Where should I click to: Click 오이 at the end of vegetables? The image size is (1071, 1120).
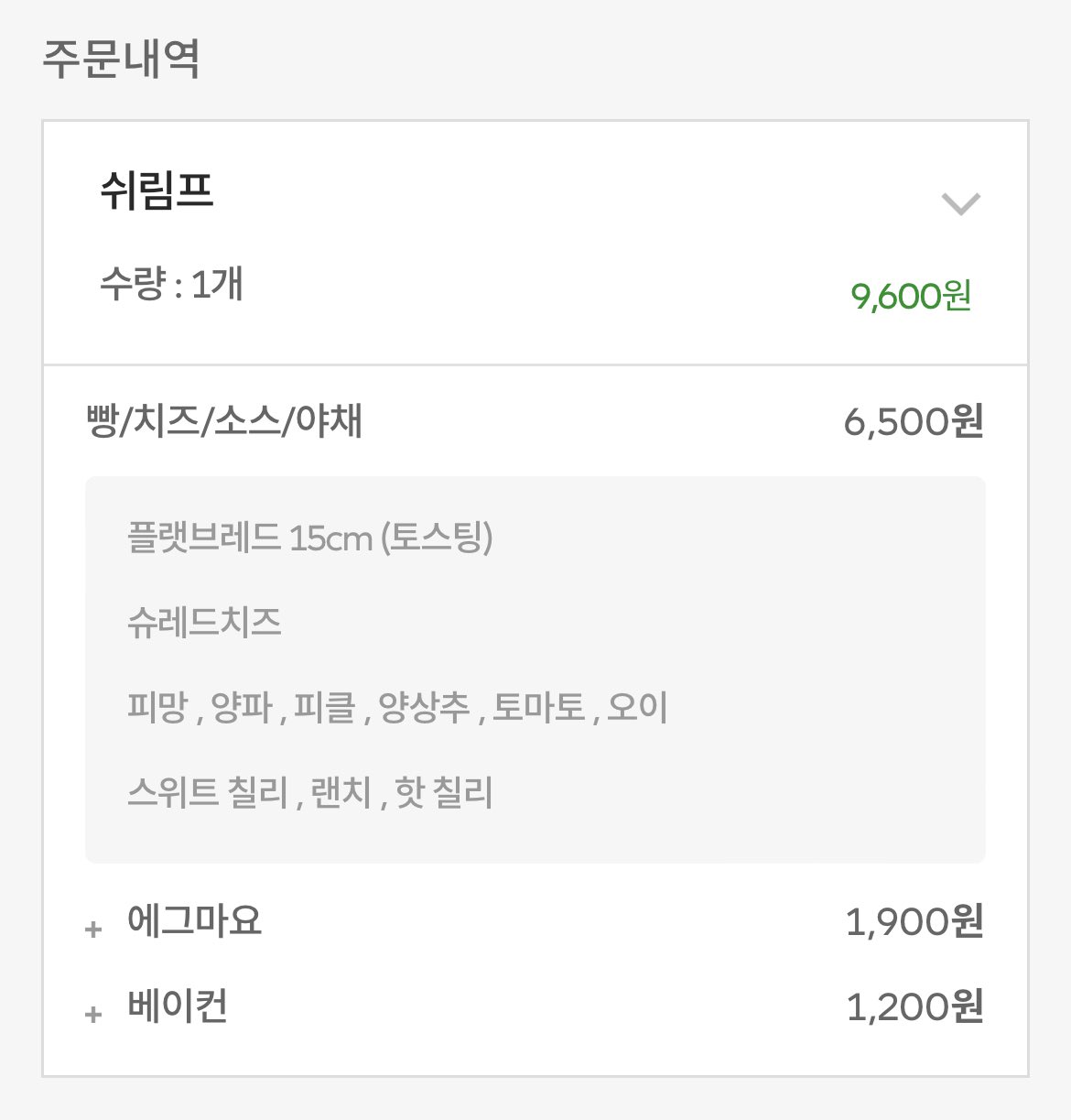coord(637,708)
